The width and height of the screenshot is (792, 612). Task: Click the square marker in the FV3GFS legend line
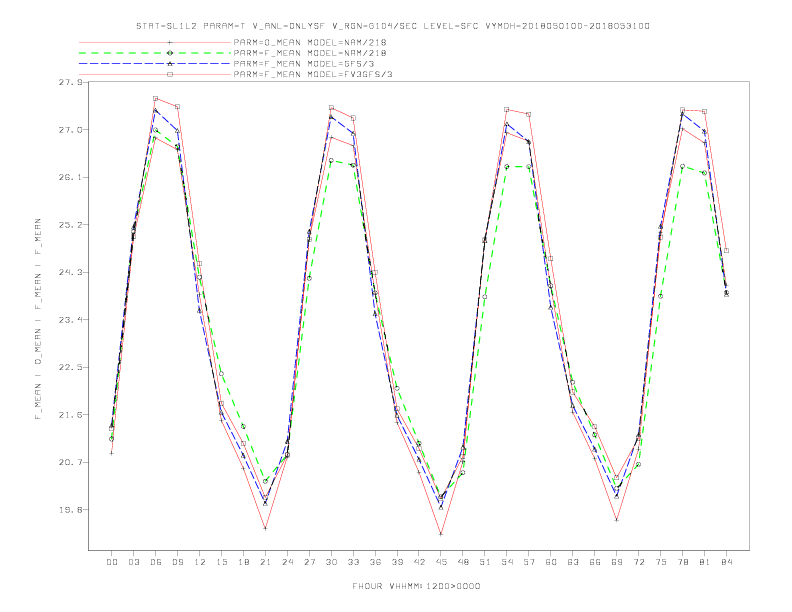[x=170, y=74]
